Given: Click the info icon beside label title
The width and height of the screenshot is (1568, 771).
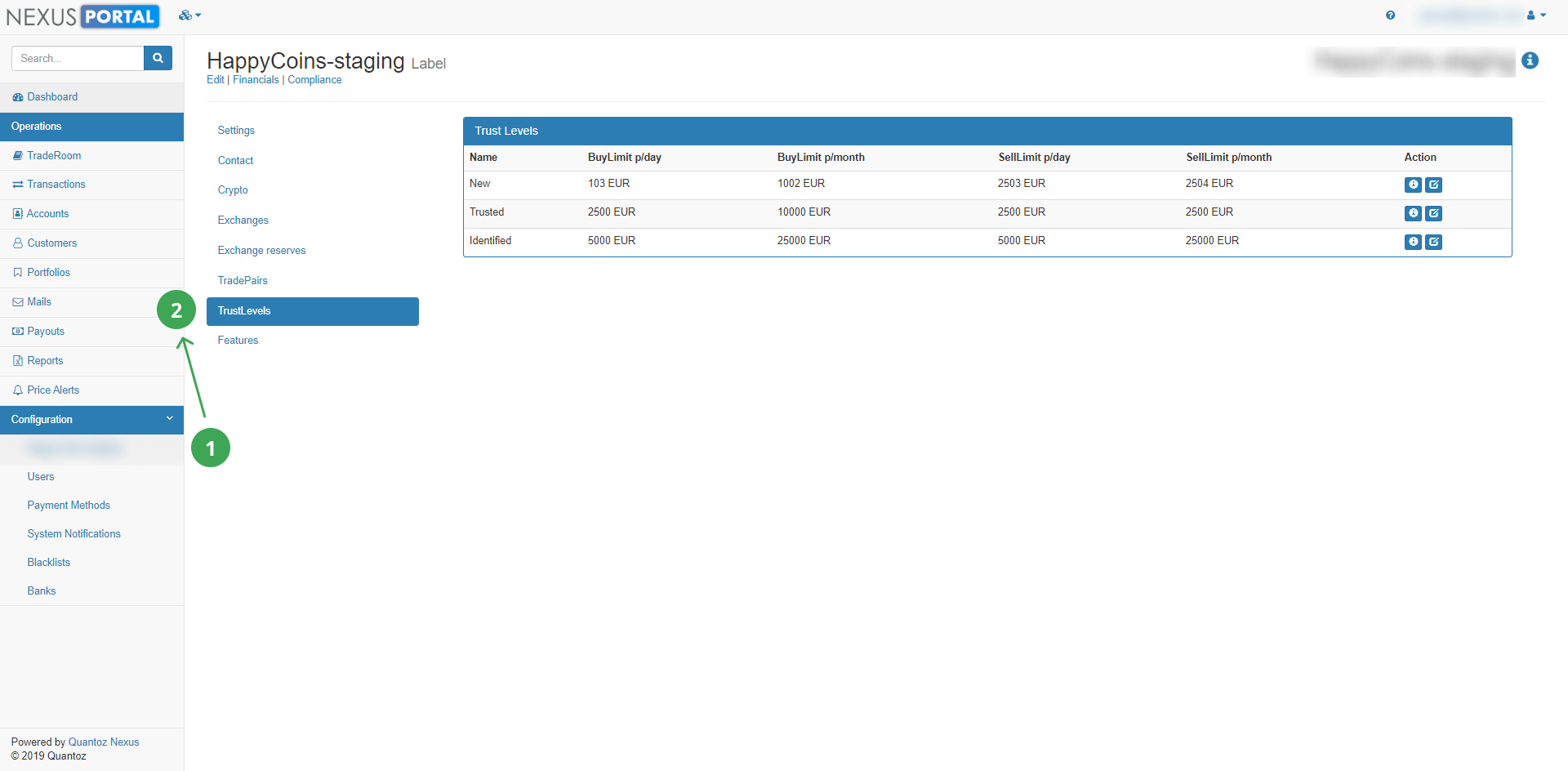Looking at the screenshot, I should coord(1530,60).
